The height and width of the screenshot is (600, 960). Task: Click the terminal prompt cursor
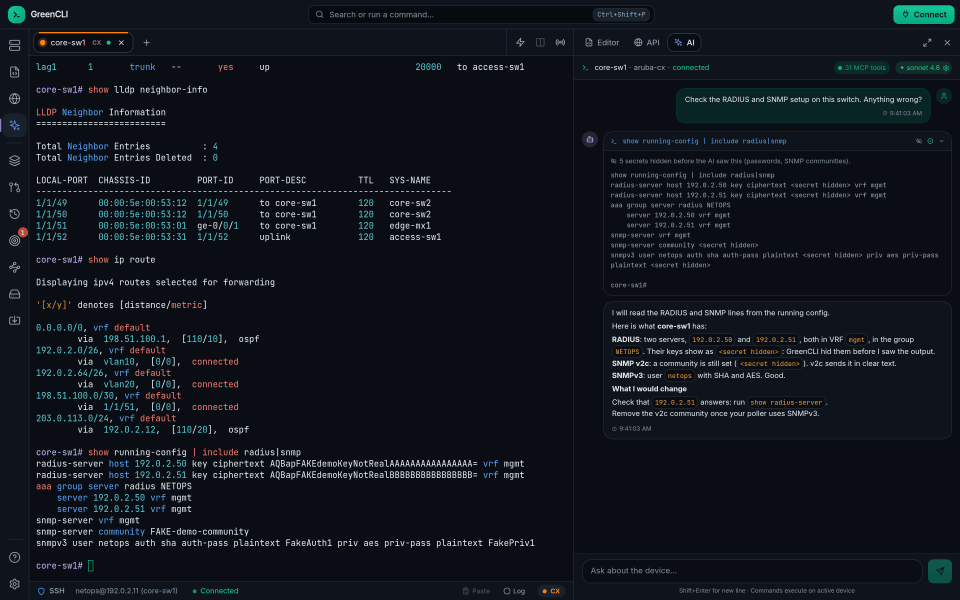(91, 566)
